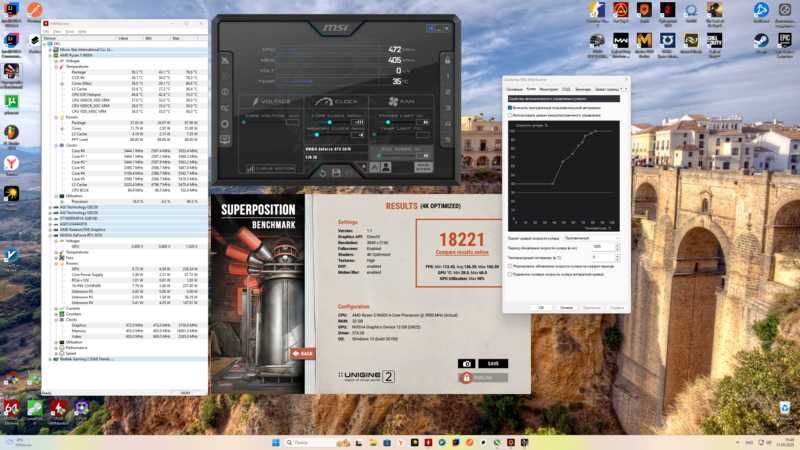The width and height of the screenshot is (800, 450).
Task: Click SAVE in Superposition results
Action: pyautogui.click(x=493, y=363)
